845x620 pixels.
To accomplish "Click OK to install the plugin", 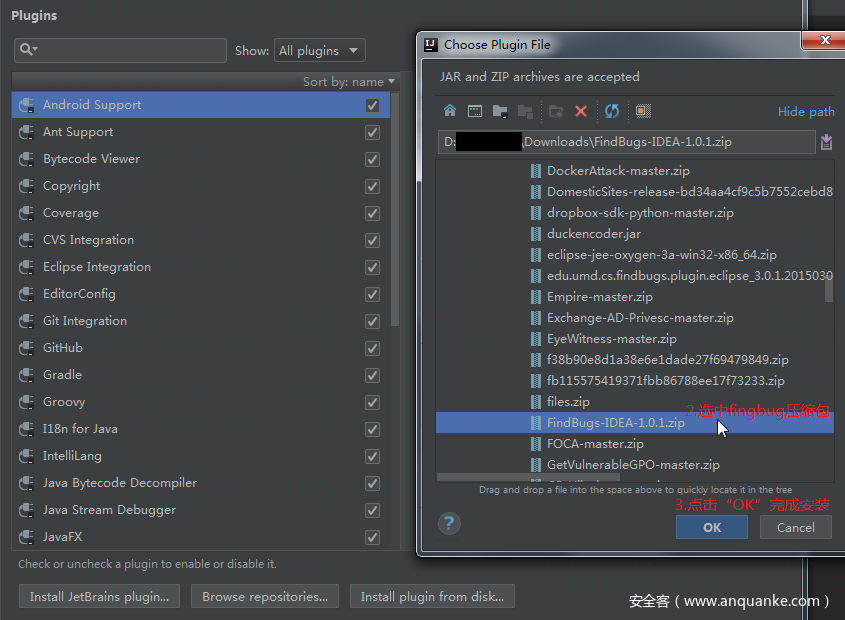I will [x=711, y=527].
